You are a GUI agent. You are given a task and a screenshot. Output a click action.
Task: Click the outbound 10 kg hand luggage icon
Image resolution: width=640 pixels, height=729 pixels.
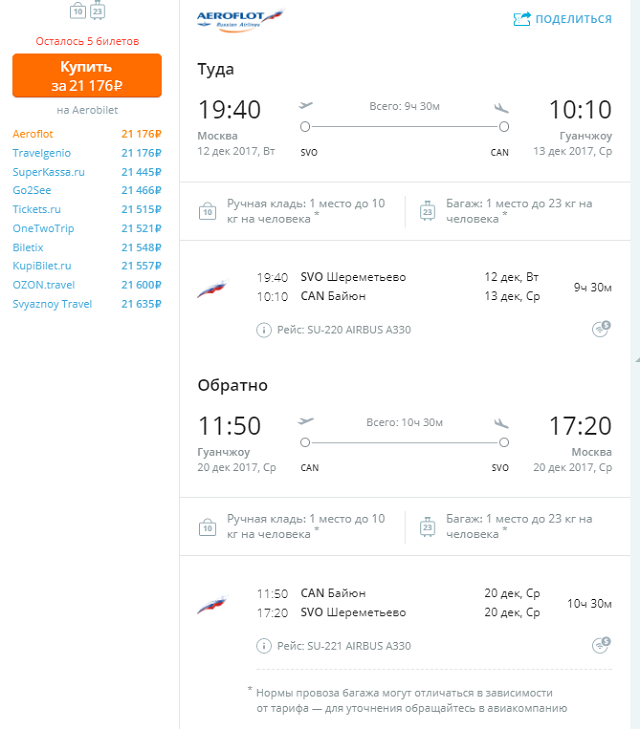coord(207,211)
